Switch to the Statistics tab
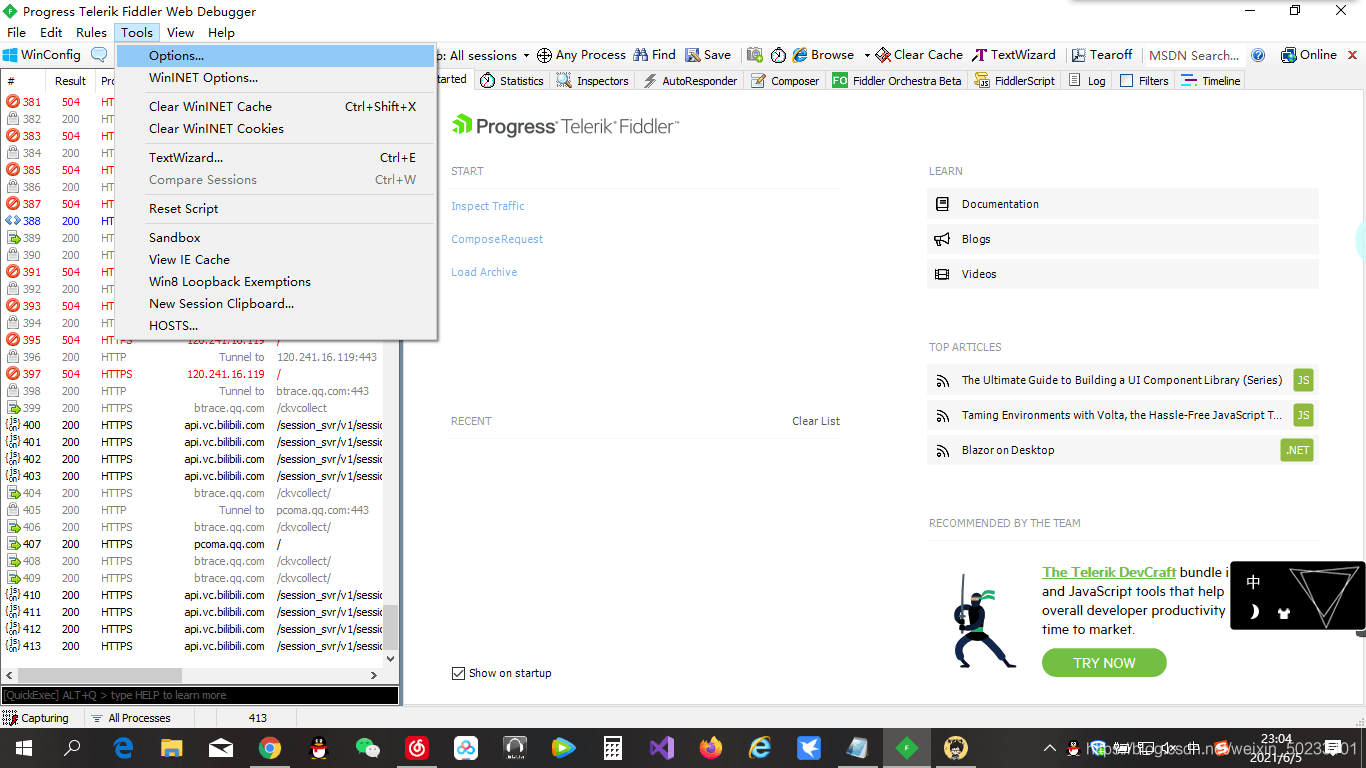Viewport: 1366px width, 768px height. point(512,81)
